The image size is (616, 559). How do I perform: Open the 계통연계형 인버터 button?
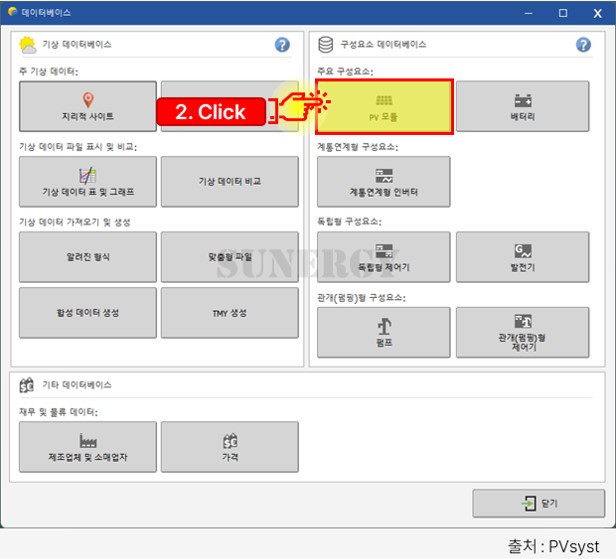(383, 181)
